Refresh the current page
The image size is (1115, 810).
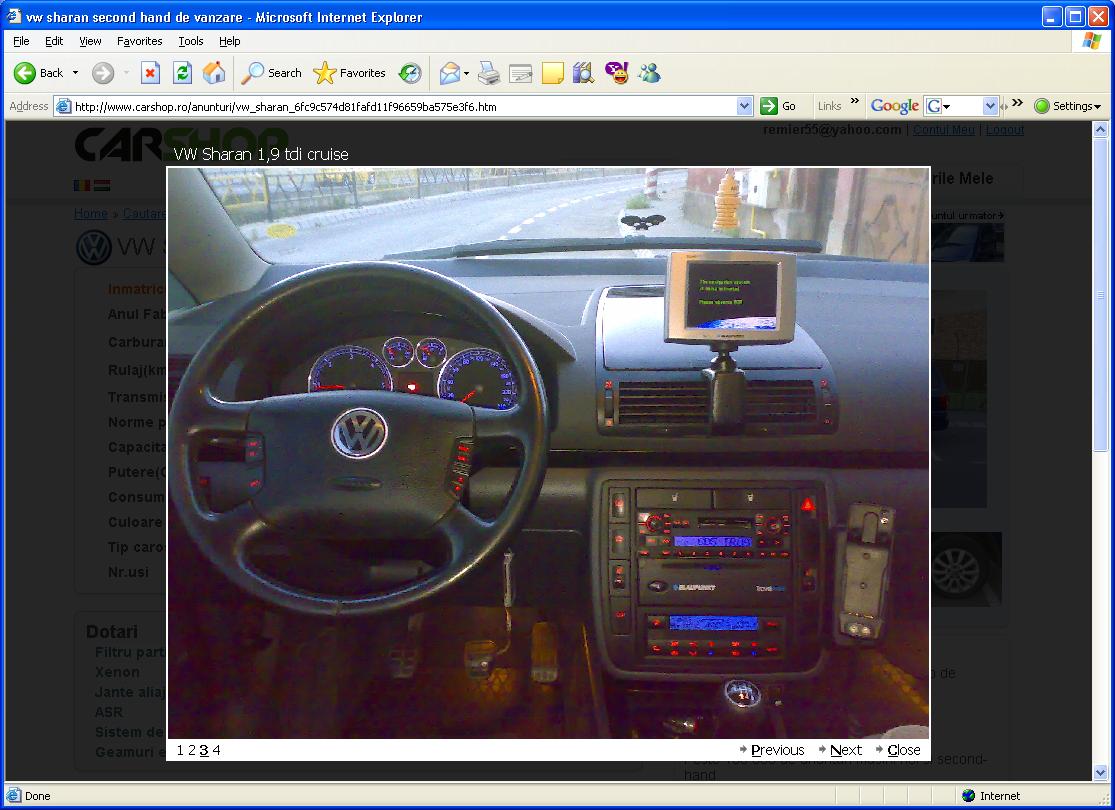coord(182,73)
